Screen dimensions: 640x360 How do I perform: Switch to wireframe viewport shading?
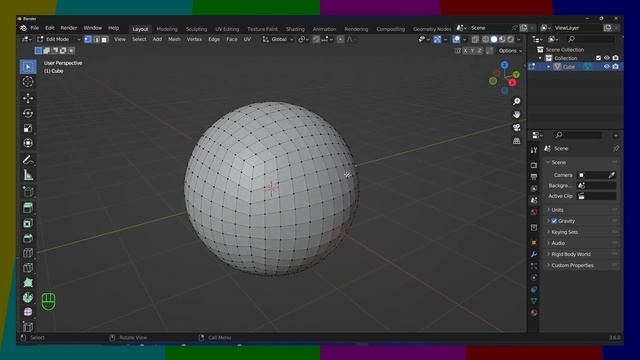coord(486,39)
